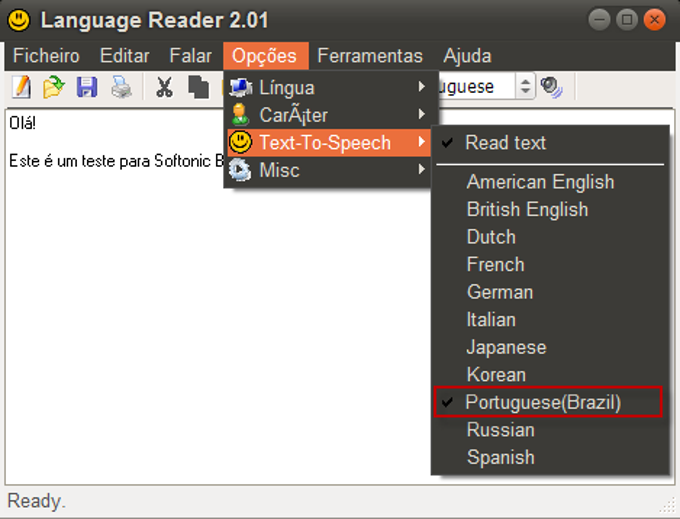680x519 pixels.
Task: Click the speaker Speak icon in toolbar
Action: tap(552, 87)
